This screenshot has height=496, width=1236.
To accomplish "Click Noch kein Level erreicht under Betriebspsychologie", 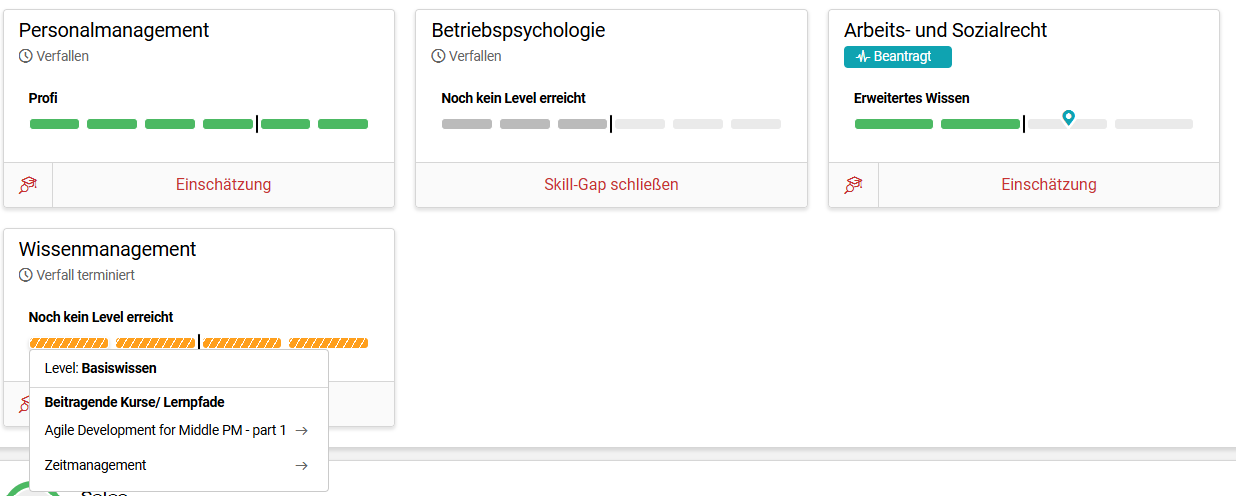I will point(513,98).
